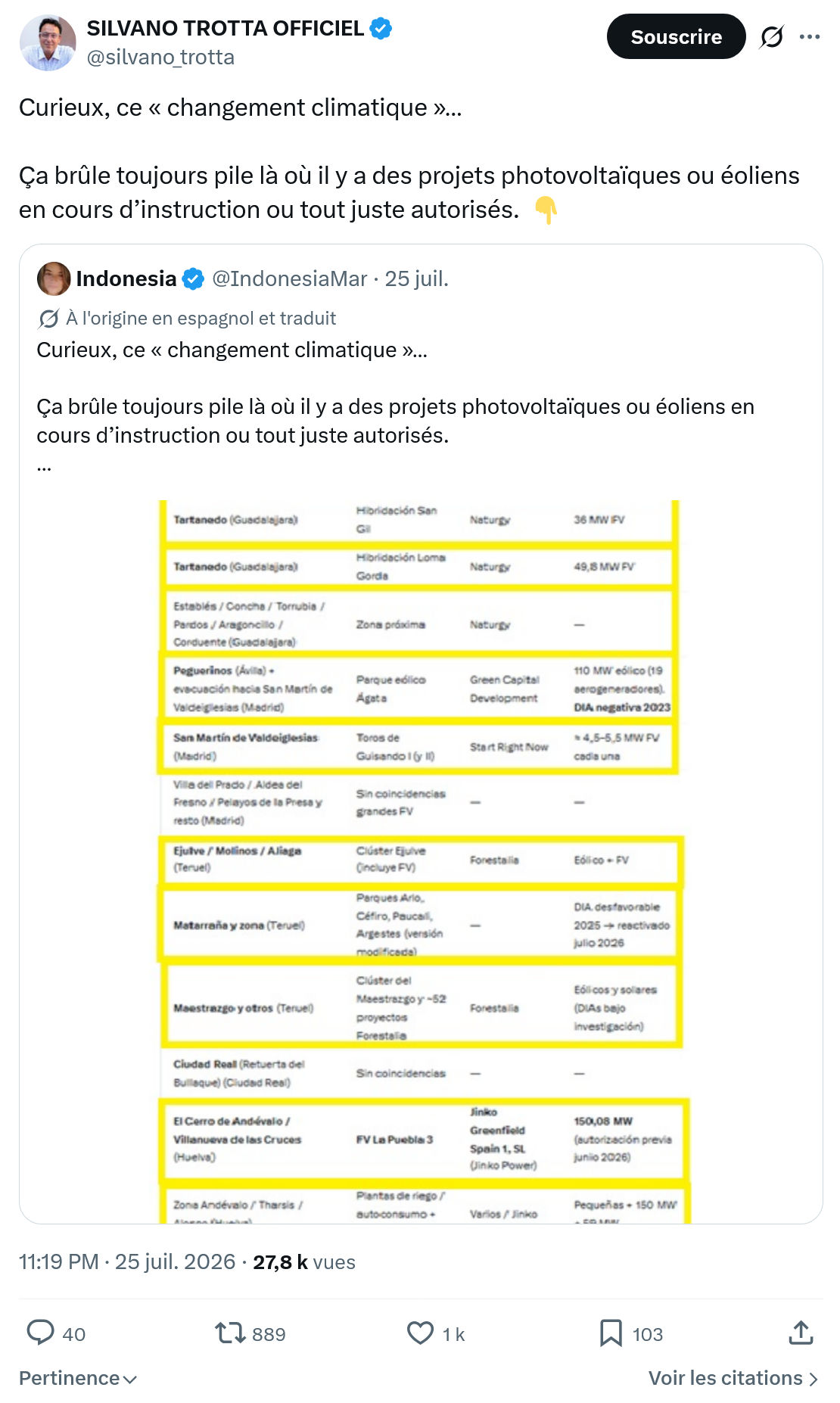This screenshot has height=1403, width=840.
Task: Open the @silvano_trotta handle link
Action: click(x=160, y=58)
